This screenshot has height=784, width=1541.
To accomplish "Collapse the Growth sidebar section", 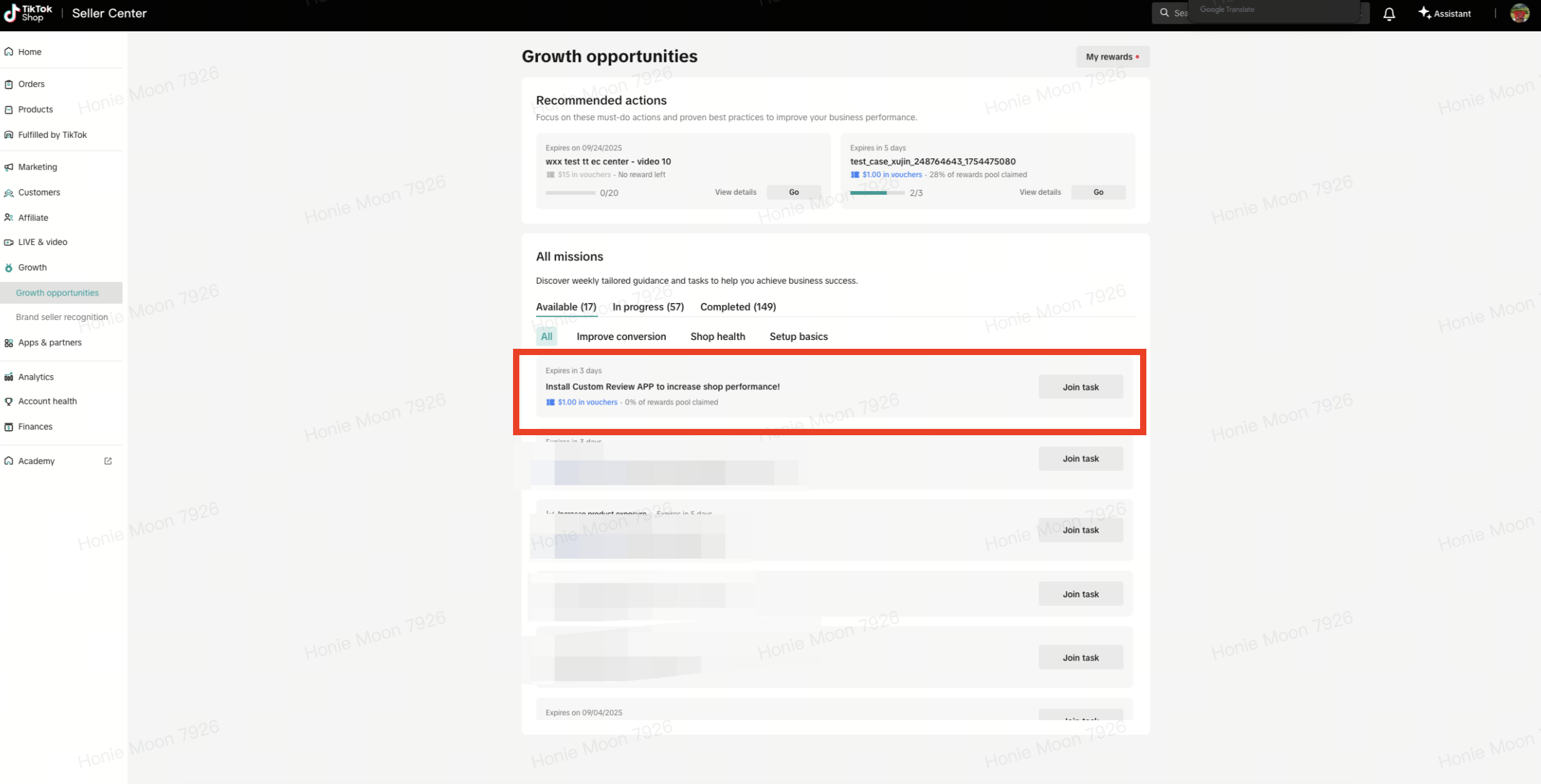I will pos(33,267).
